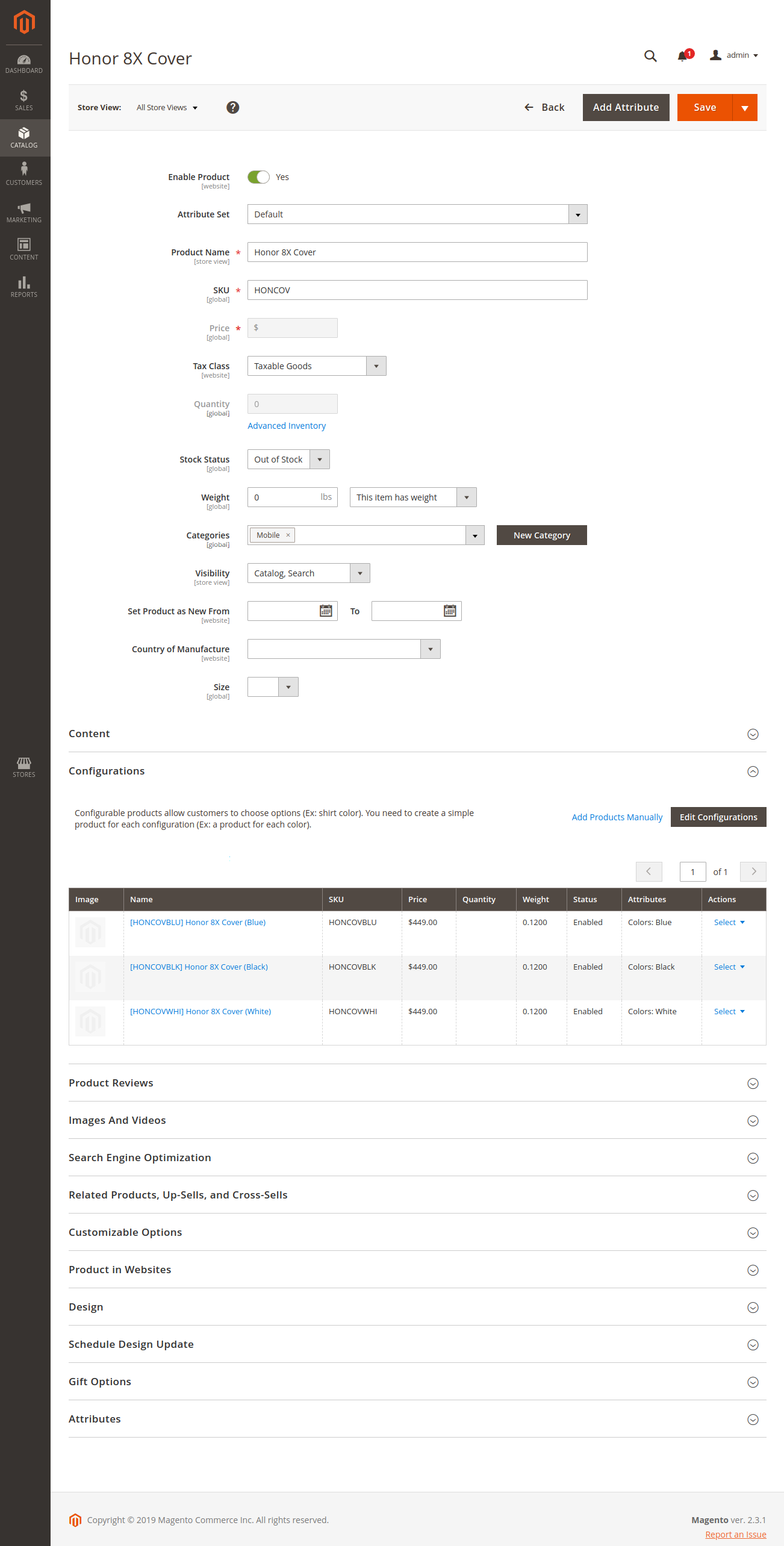This screenshot has height=1546, width=784.
Task: Click into the SKU input field
Action: pyautogui.click(x=417, y=290)
